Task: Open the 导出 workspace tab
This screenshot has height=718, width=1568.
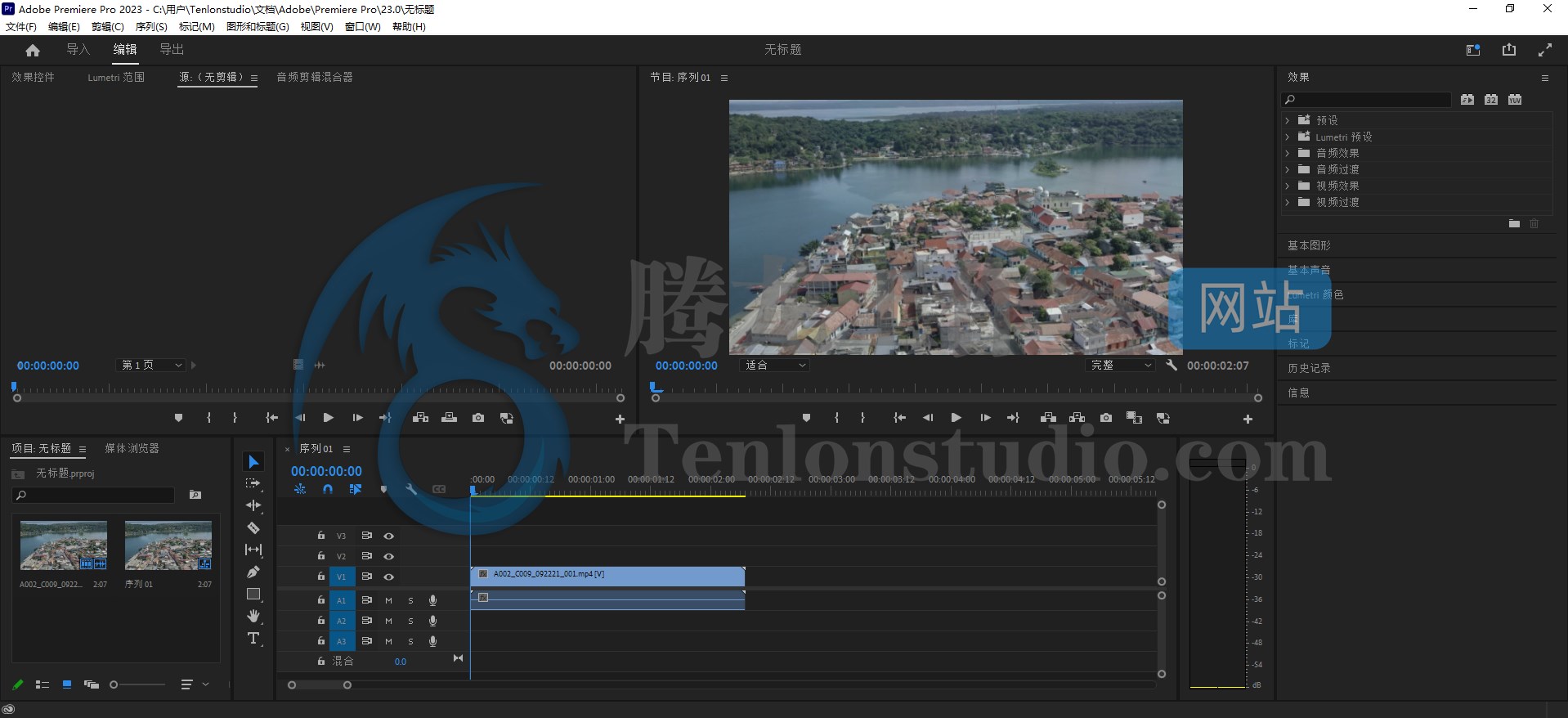Action: click(172, 49)
